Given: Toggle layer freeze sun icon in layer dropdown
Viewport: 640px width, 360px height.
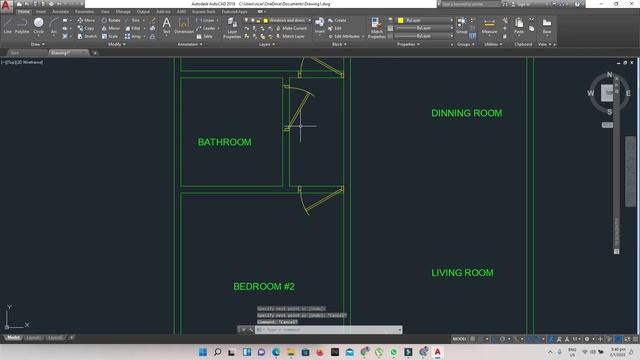Looking at the screenshot, I should coord(252,20).
